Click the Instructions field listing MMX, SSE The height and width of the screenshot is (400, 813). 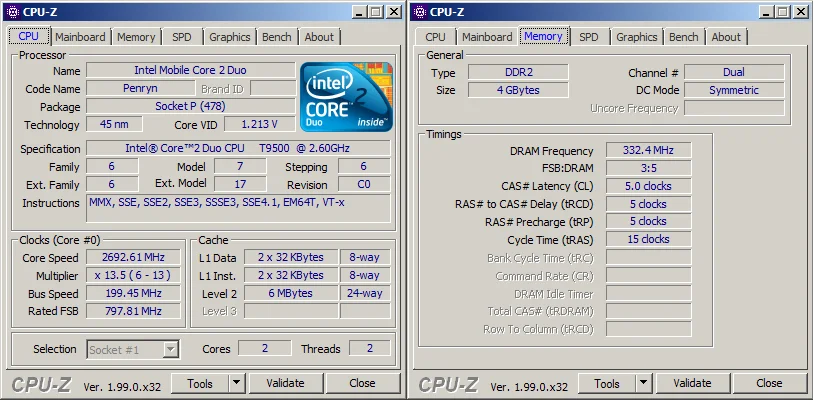(238, 209)
